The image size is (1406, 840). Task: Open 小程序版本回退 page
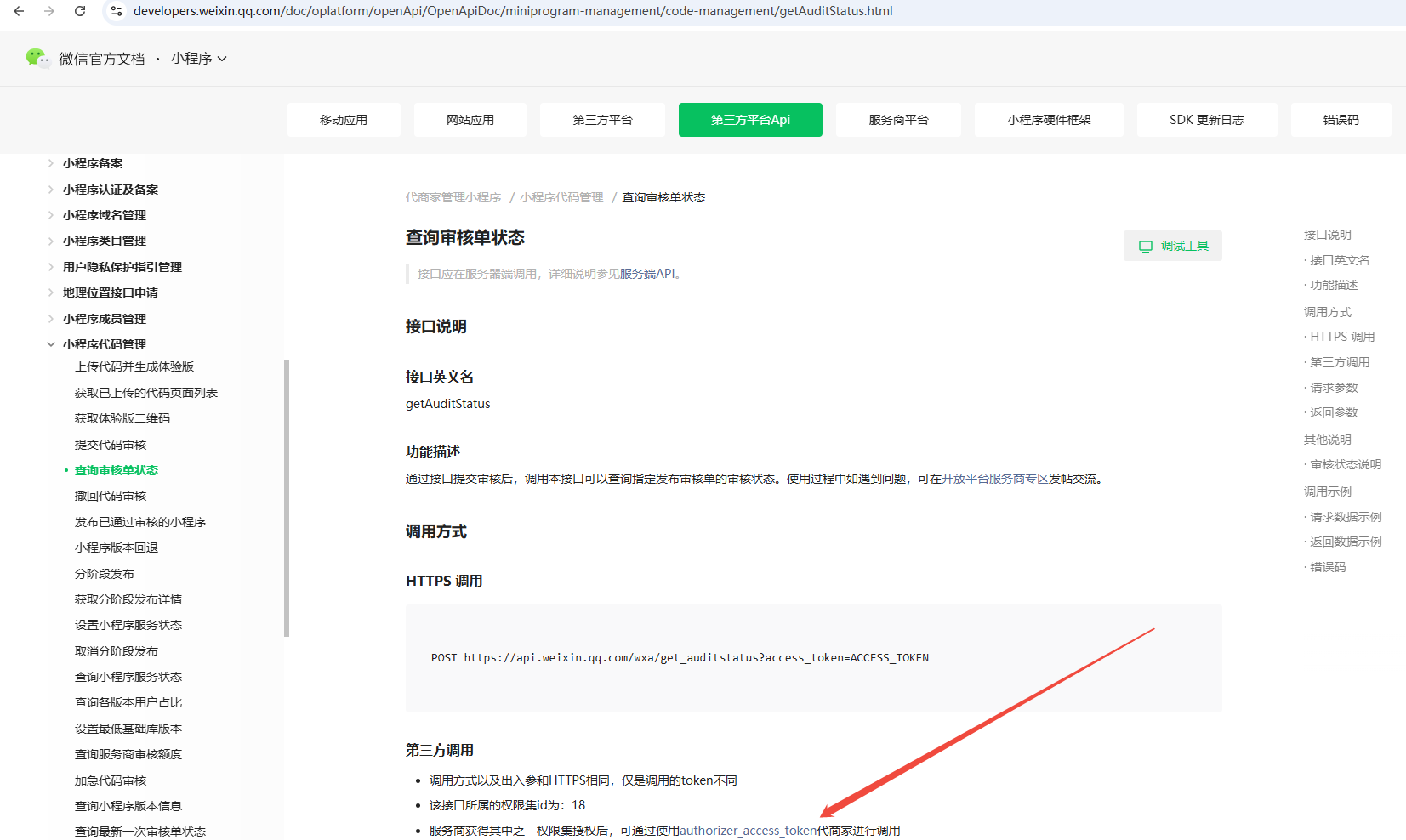click(x=117, y=548)
